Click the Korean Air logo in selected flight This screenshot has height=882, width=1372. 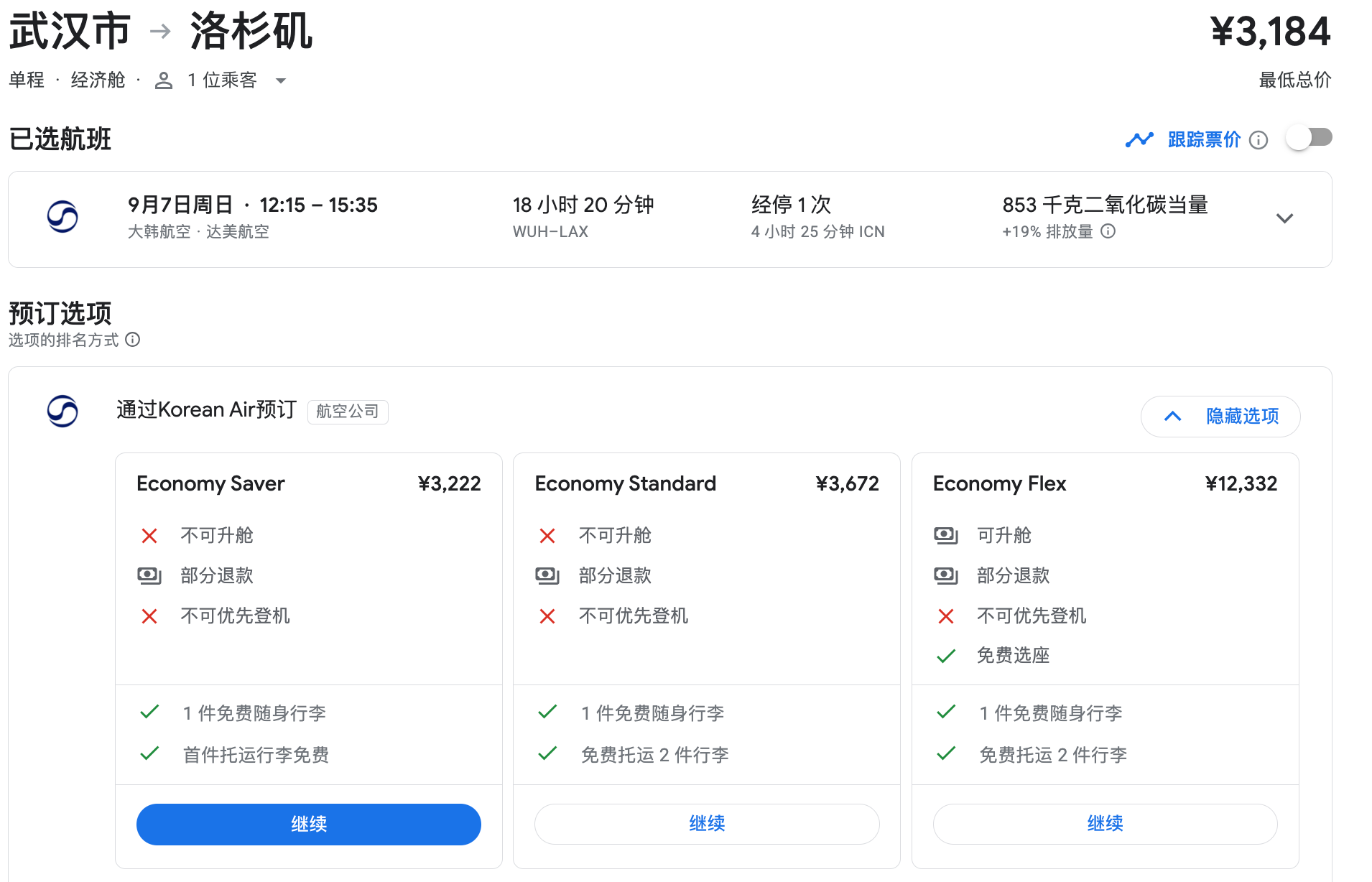[62, 217]
